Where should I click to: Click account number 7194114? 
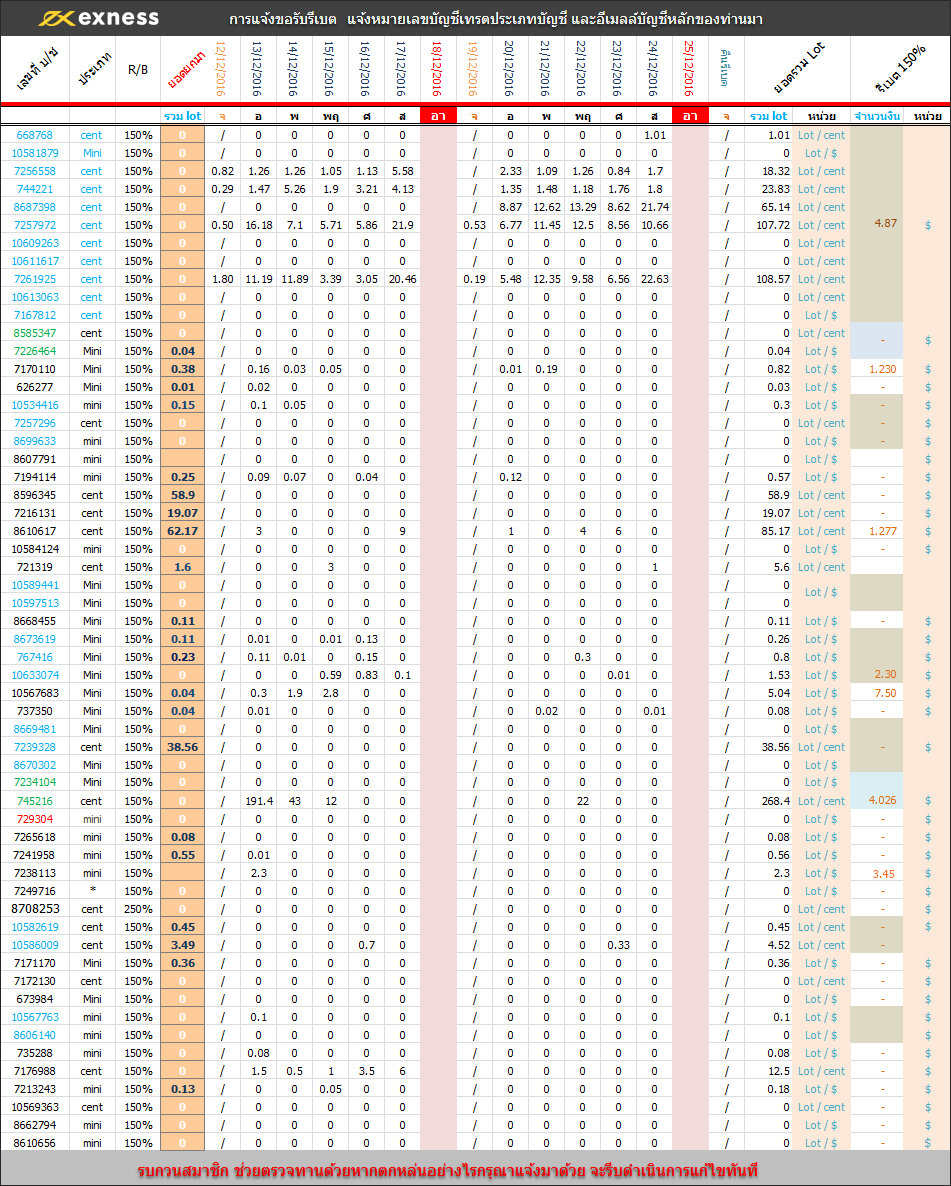35,477
